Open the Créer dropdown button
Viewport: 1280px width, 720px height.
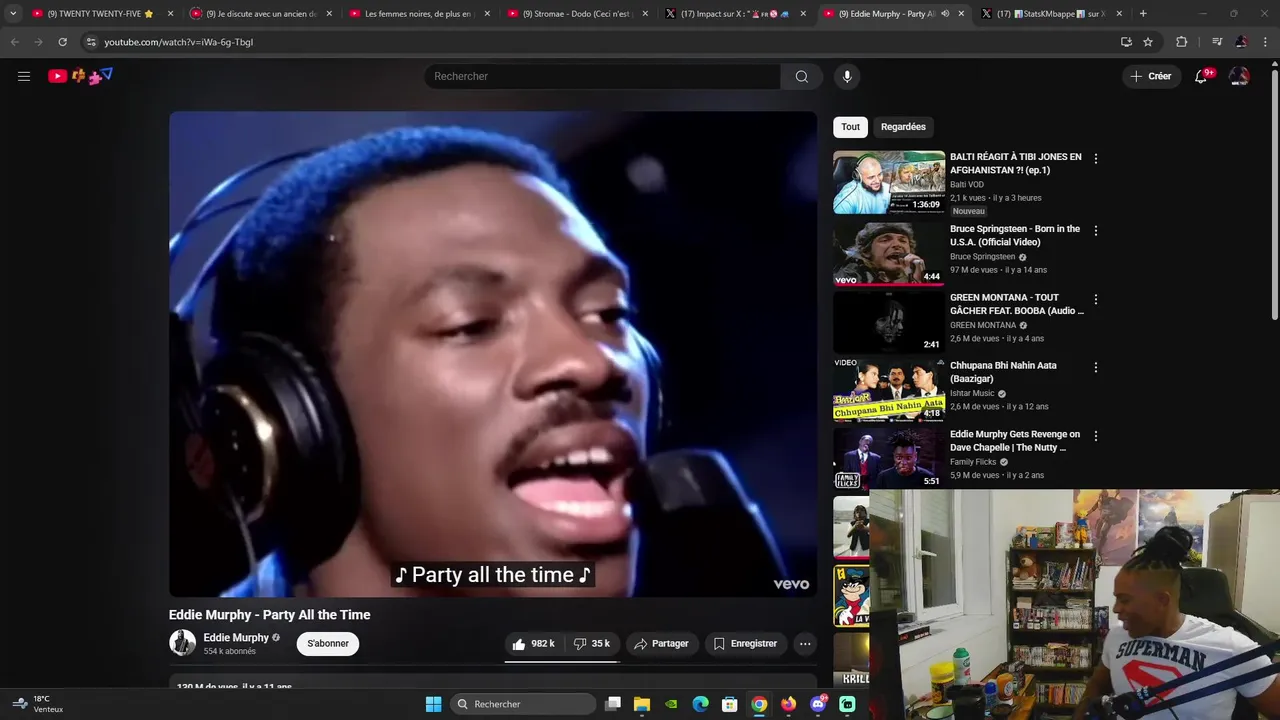click(x=1150, y=76)
